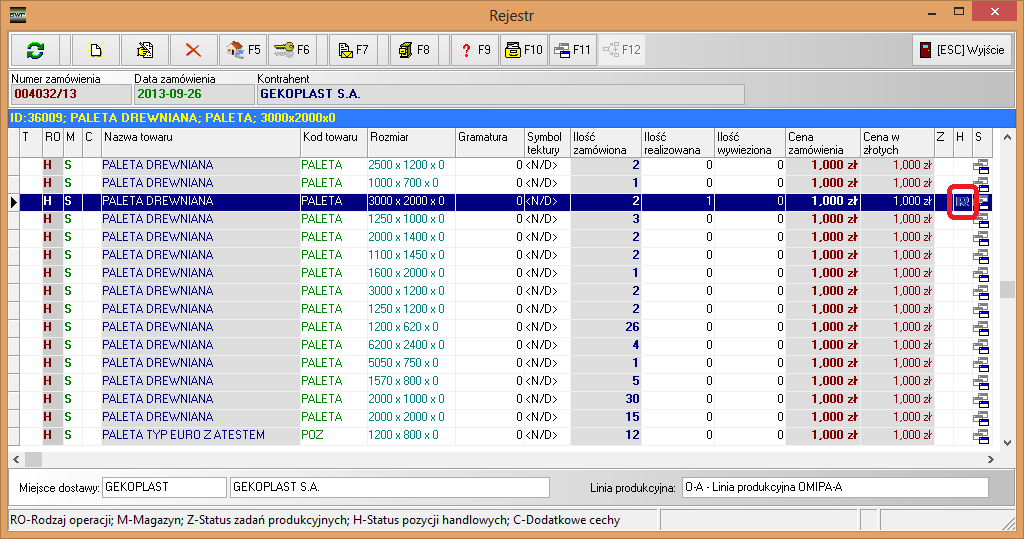
Task: Click the Kontrahent field showing GEKOPLAST S.A.
Action: (x=499, y=94)
